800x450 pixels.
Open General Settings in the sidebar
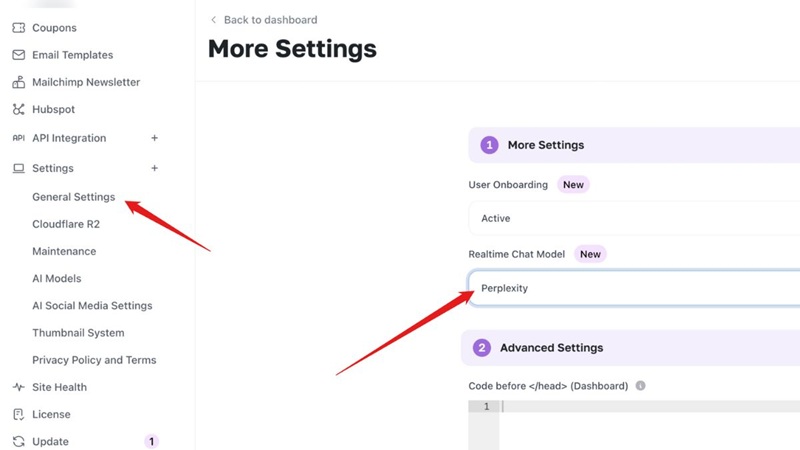click(73, 197)
